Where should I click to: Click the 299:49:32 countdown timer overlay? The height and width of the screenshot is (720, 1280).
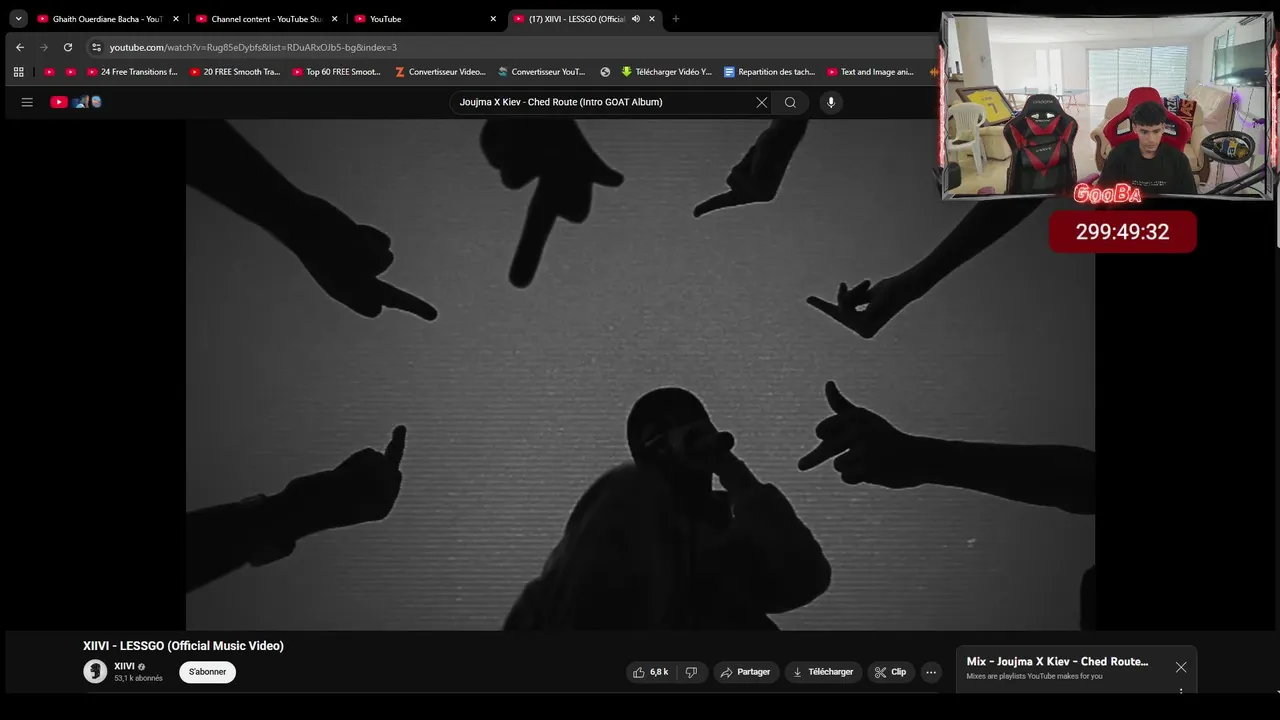coord(1122,232)
